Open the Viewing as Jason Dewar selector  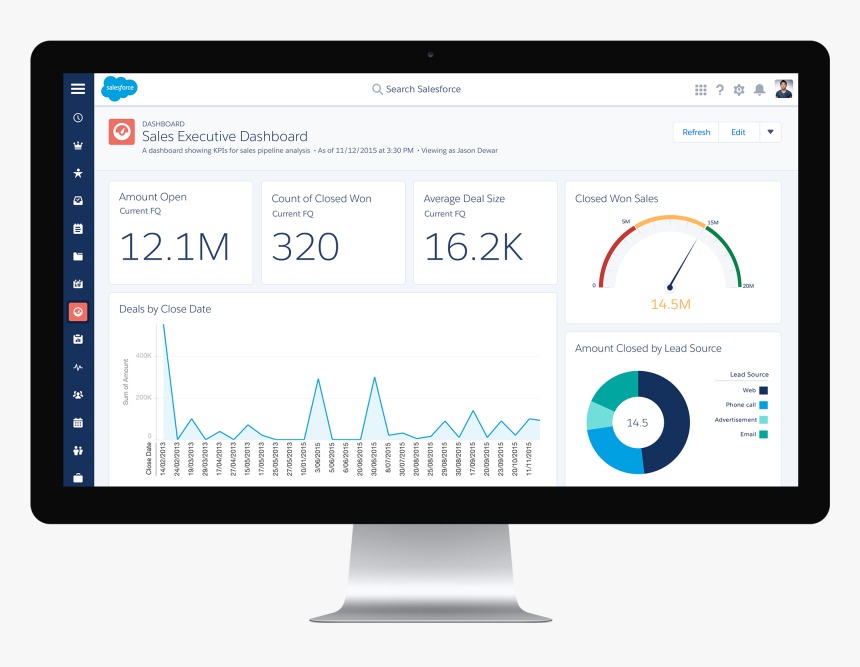pyautogui.click(x=462, y=150)
